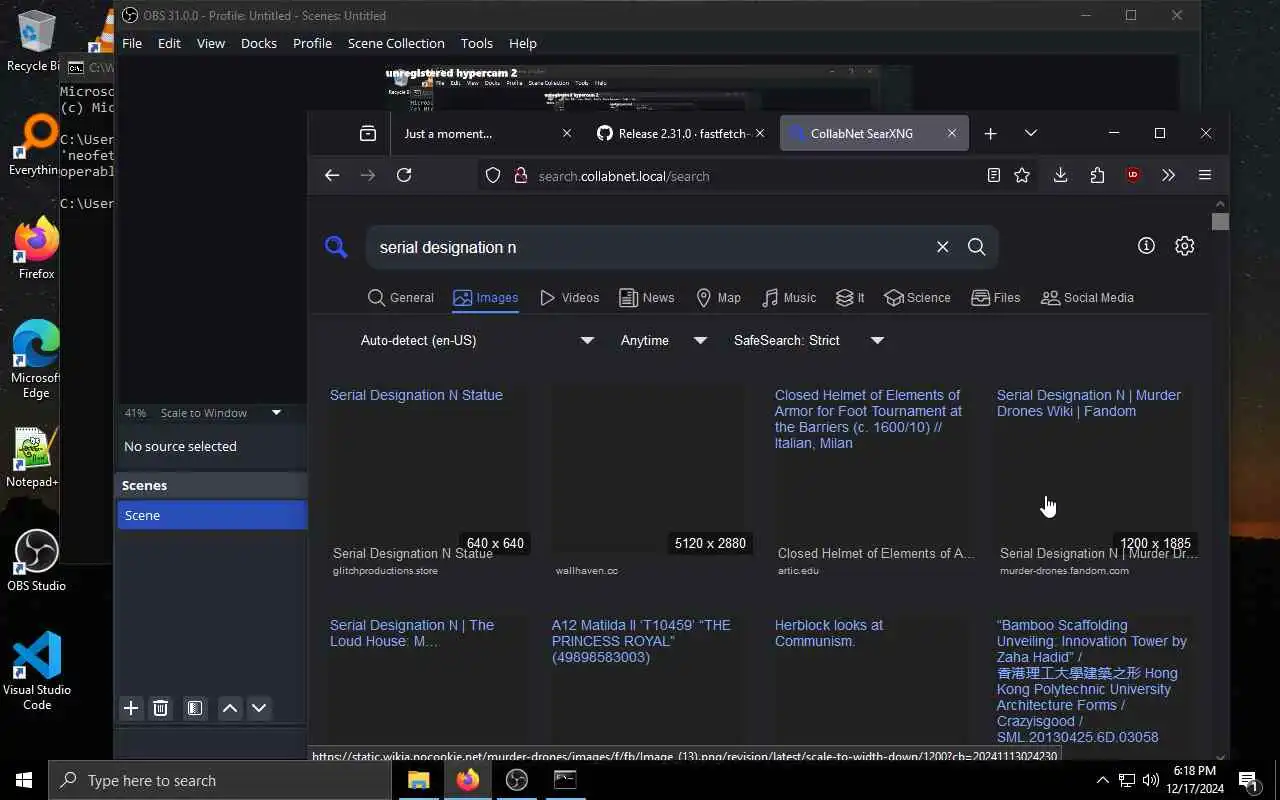Open a new Firefox tab
The width and height of the screenshot is (1280, 800).
click(x=990, y=133)
